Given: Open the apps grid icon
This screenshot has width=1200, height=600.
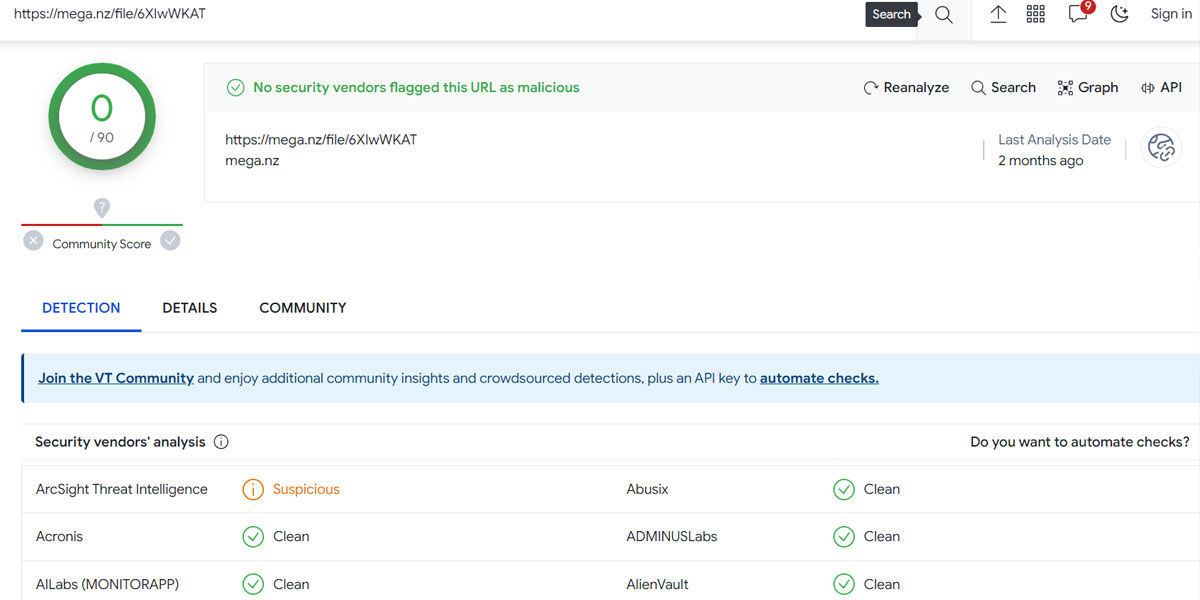Looking at the screenshot, I should click(x=1036, y=14).
